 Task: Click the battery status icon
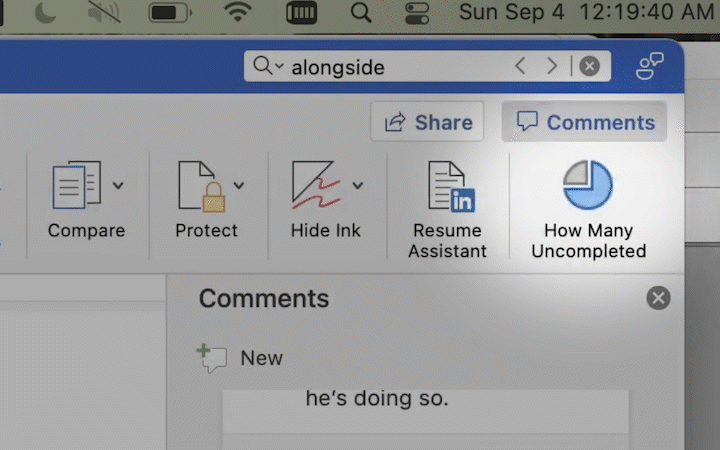point(170,12)
